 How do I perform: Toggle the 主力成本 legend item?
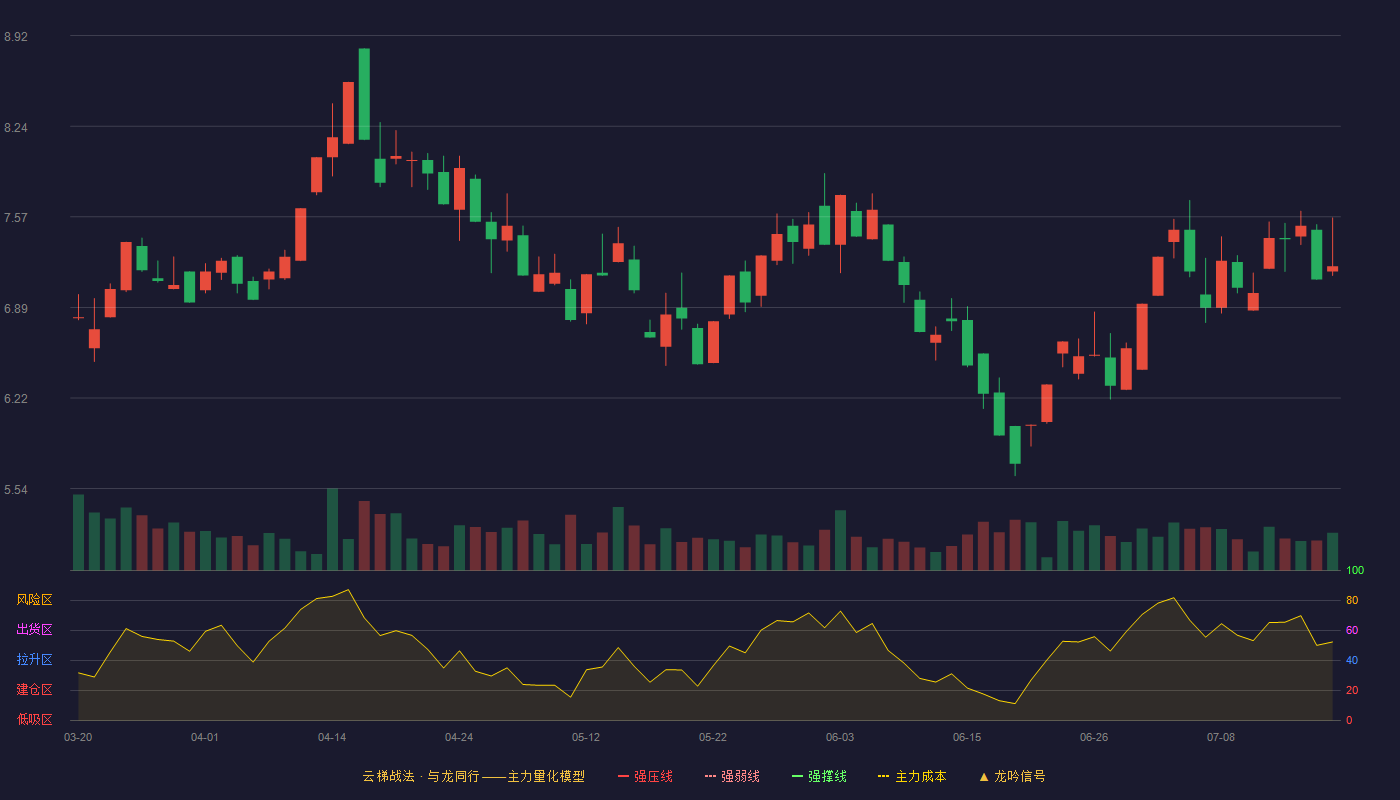912,776
